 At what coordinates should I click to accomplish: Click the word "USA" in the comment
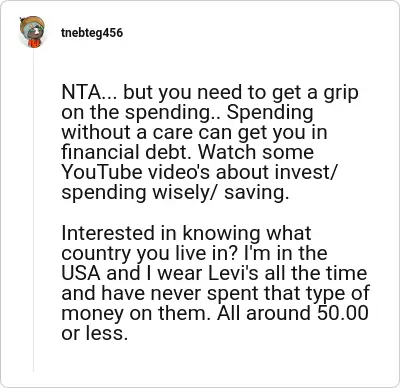coord(81,273)
